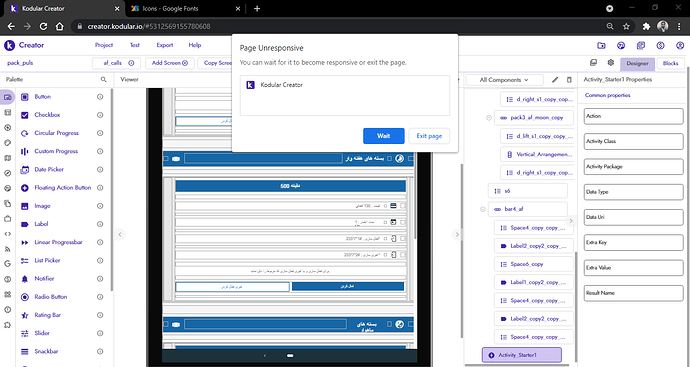Click the palette list vertical scrollbar
Image resolution: width=690 pixels, height=367 pixels.
click(x=111, y=189)
